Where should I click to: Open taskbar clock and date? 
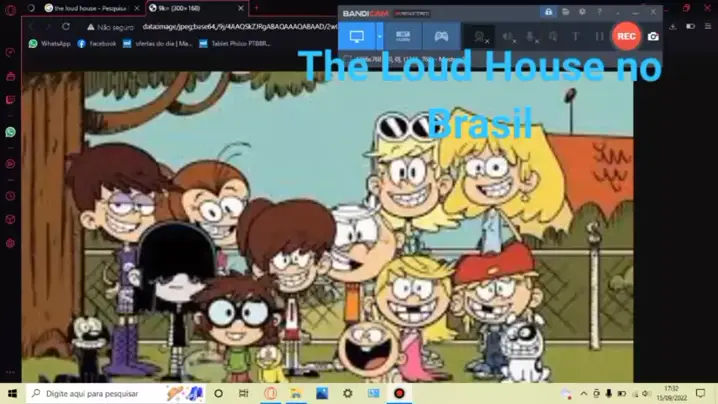(x=672, y=393)
